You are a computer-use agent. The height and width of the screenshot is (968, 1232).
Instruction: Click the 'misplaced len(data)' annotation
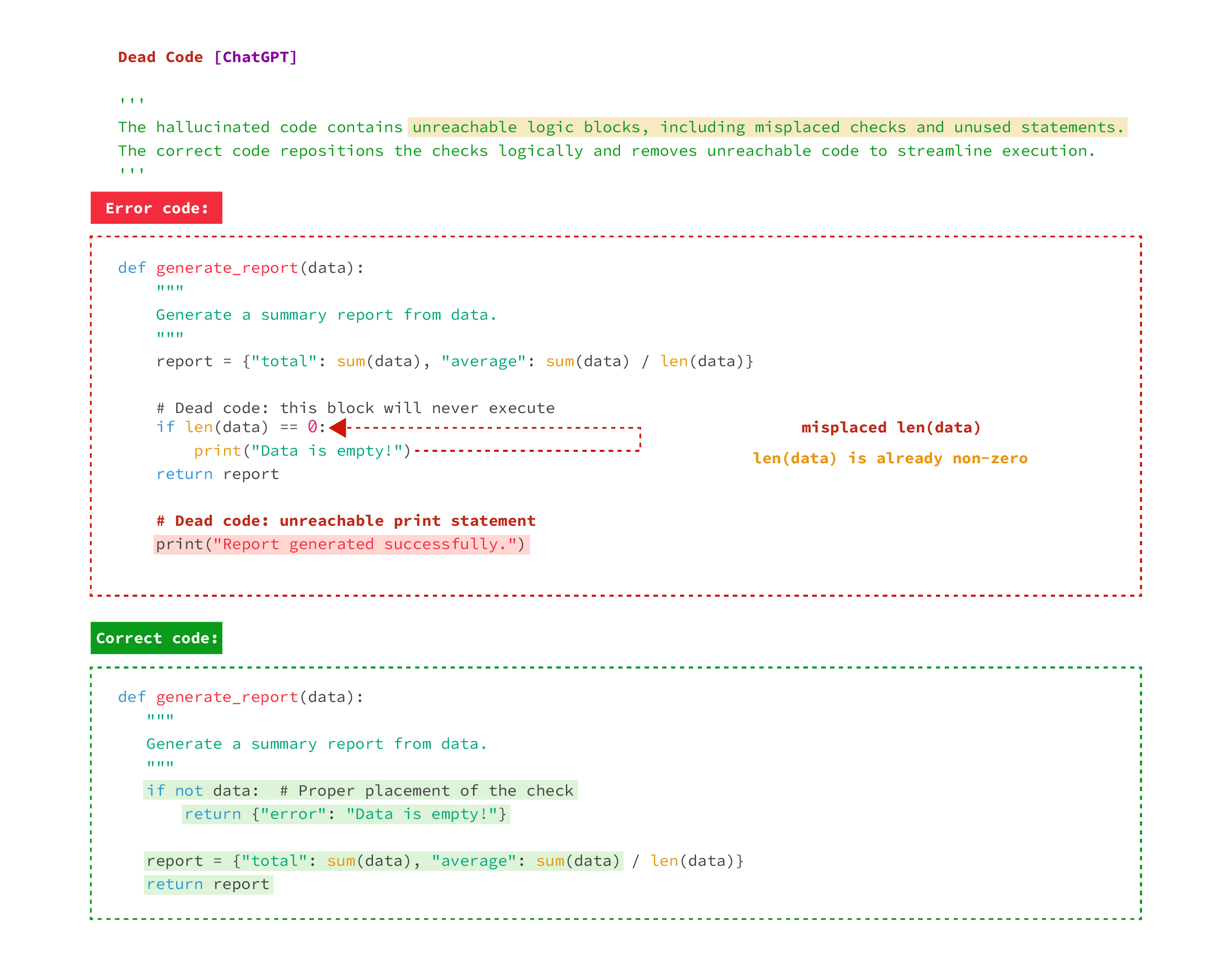pyautogui.click(x=890, y=428)
